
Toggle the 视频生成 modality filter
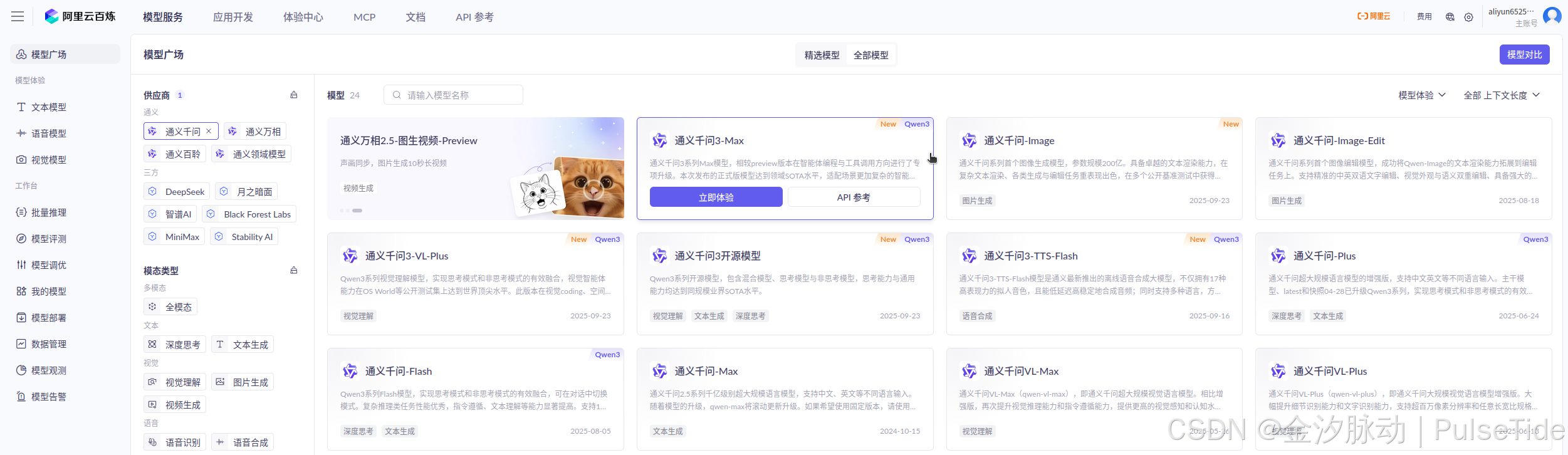[175, 405]
